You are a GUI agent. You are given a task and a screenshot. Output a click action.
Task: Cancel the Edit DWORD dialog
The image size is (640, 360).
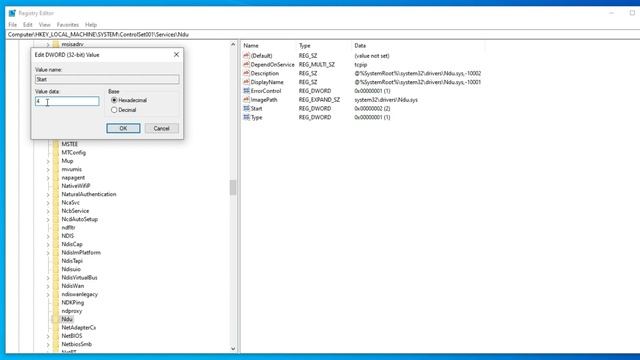[x=162, y=128]
